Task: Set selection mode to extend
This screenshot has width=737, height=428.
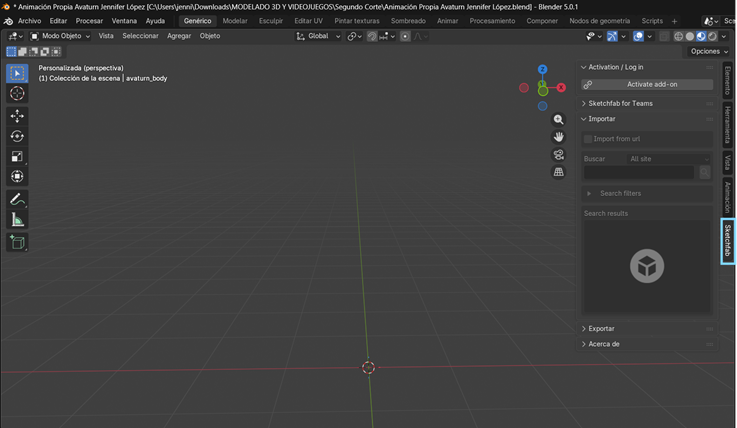Action: pos(23,52)
